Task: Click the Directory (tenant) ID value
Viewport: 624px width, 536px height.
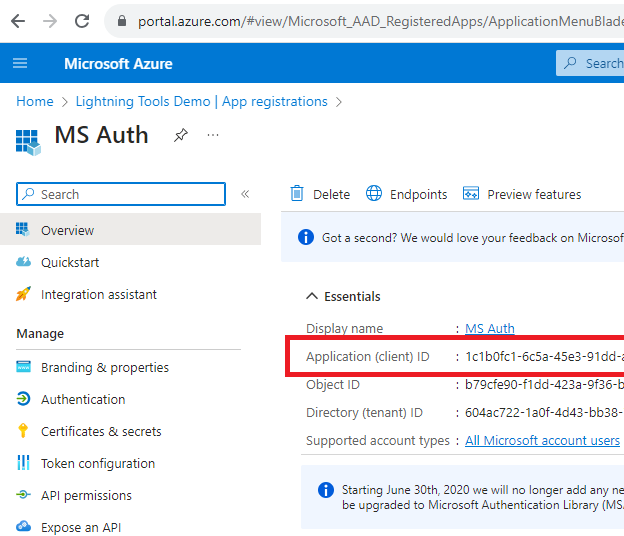Action: (x=544, y=413)
